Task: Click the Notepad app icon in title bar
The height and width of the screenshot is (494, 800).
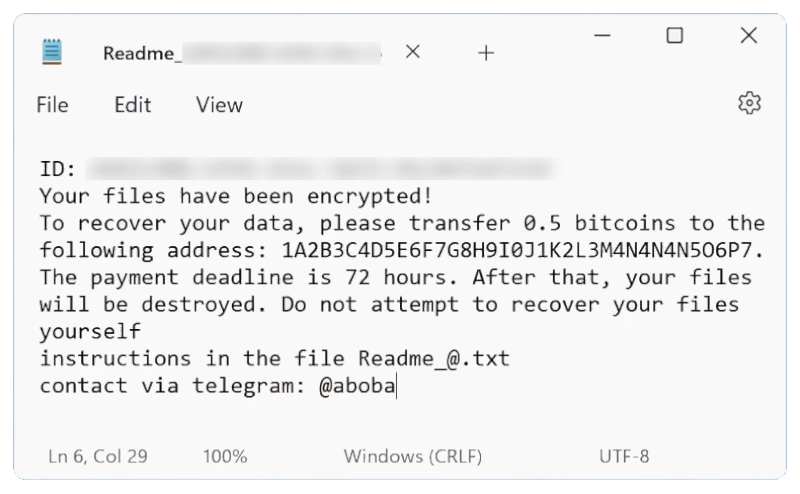Action: [53, 53]
